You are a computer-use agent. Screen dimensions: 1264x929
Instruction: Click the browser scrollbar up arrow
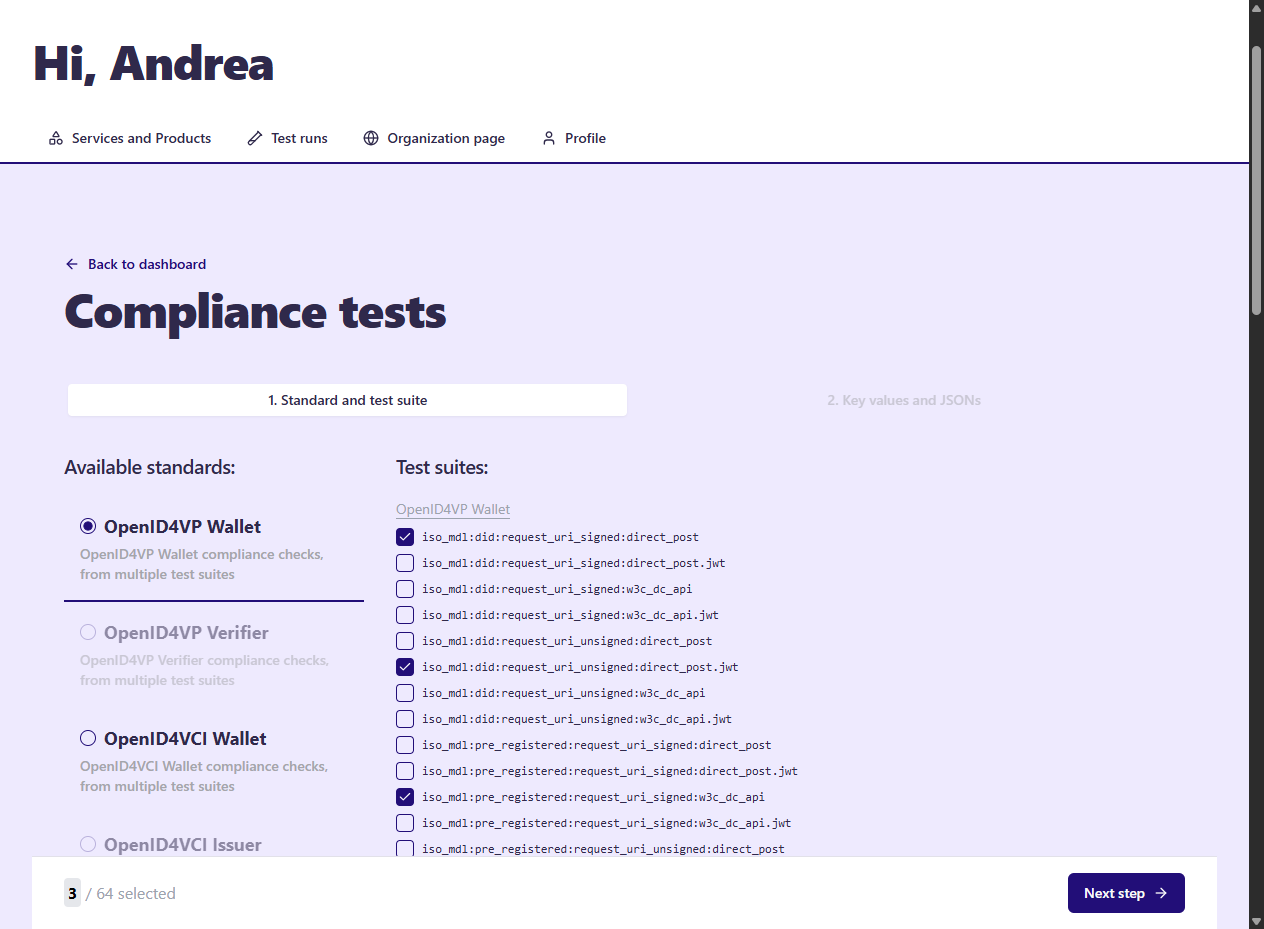tap(1257, 8)
